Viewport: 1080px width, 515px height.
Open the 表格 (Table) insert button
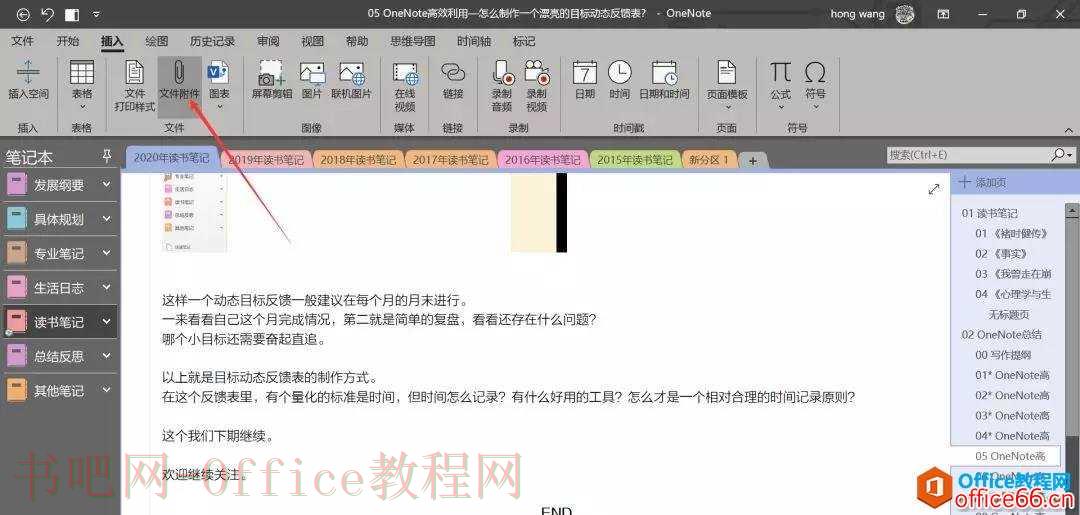[x=82, y=85]
